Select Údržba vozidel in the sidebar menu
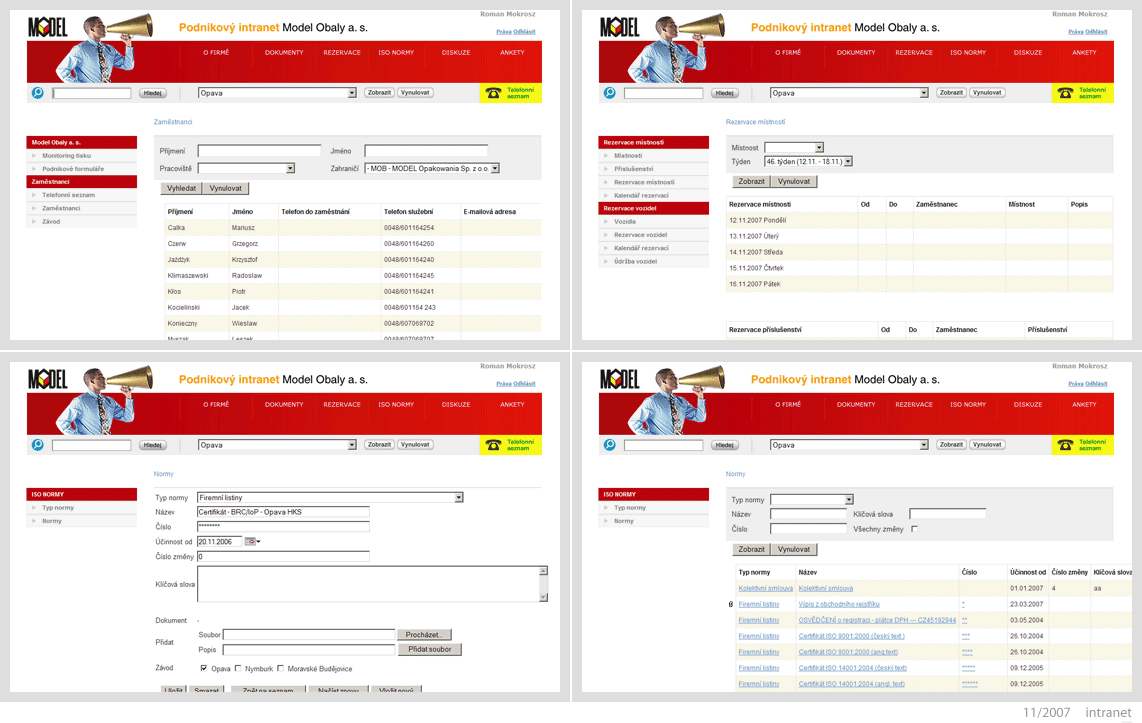 click(635, 261)
